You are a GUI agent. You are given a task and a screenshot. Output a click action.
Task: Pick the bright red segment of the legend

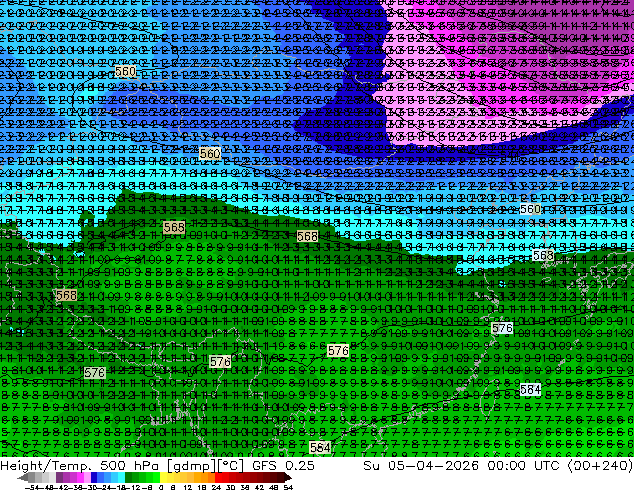[218, 477]
